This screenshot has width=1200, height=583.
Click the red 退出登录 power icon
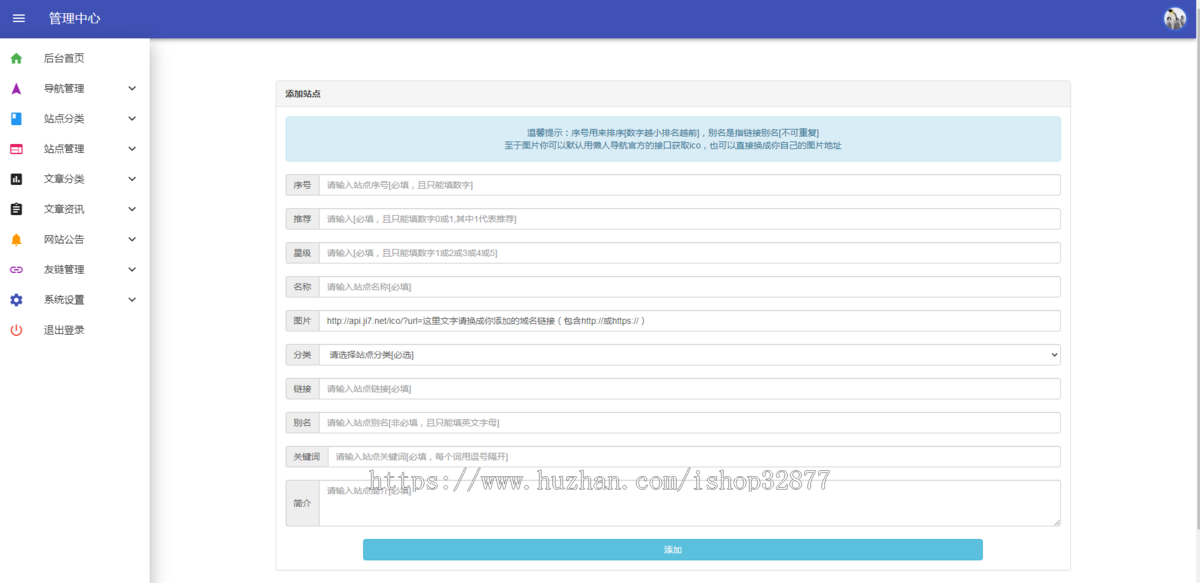point(16,330)
